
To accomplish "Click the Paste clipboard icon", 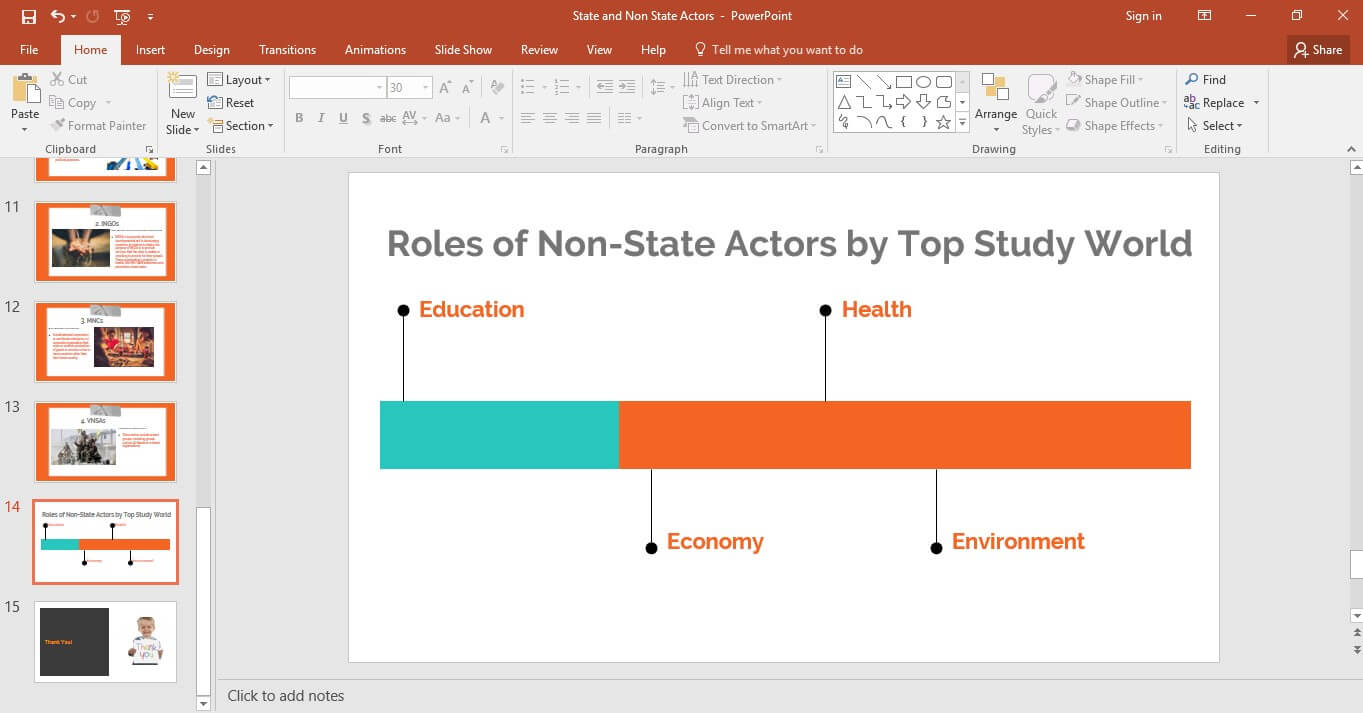I will coord(25,89).
